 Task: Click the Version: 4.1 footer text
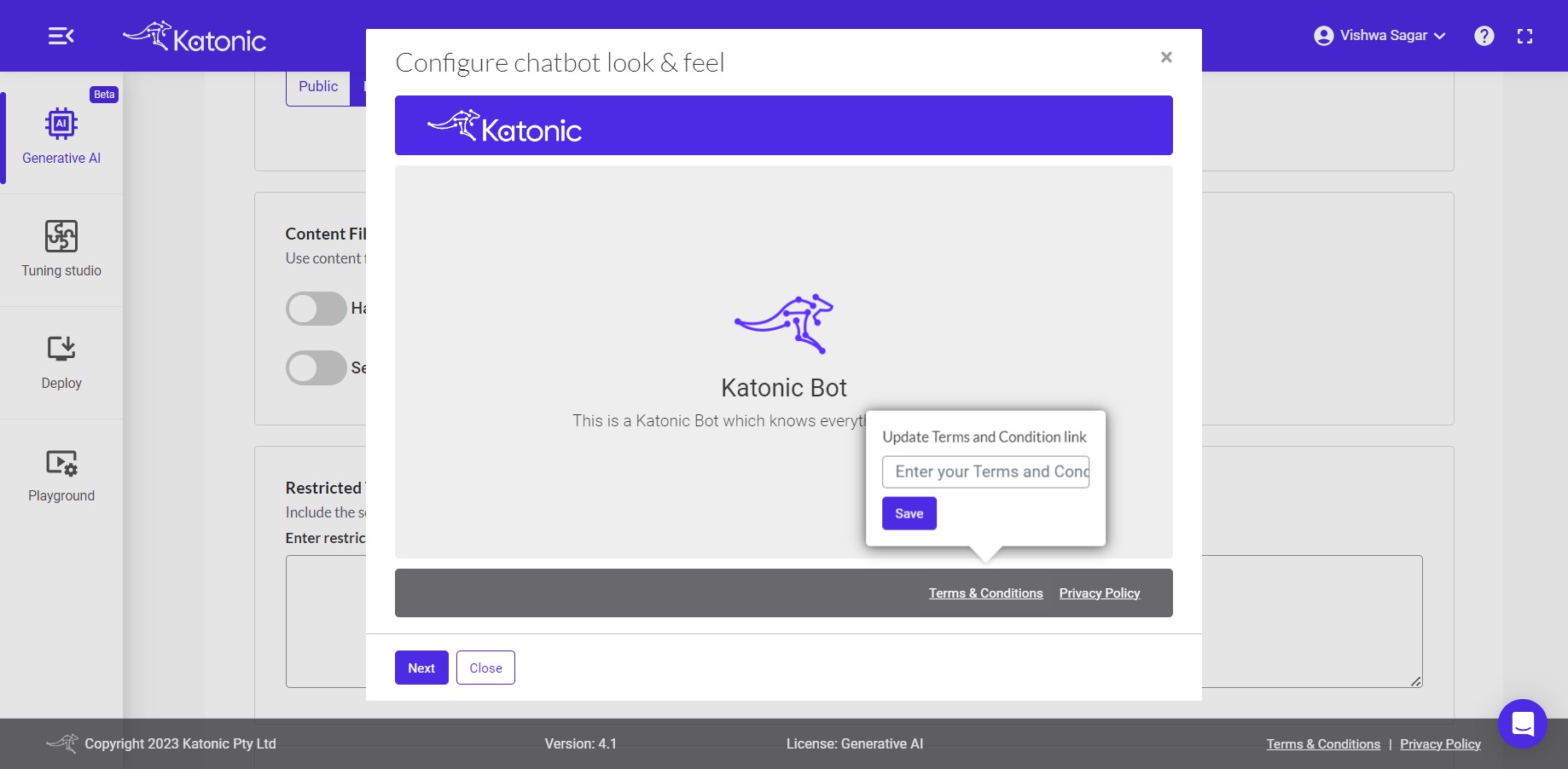click(581, 743)
